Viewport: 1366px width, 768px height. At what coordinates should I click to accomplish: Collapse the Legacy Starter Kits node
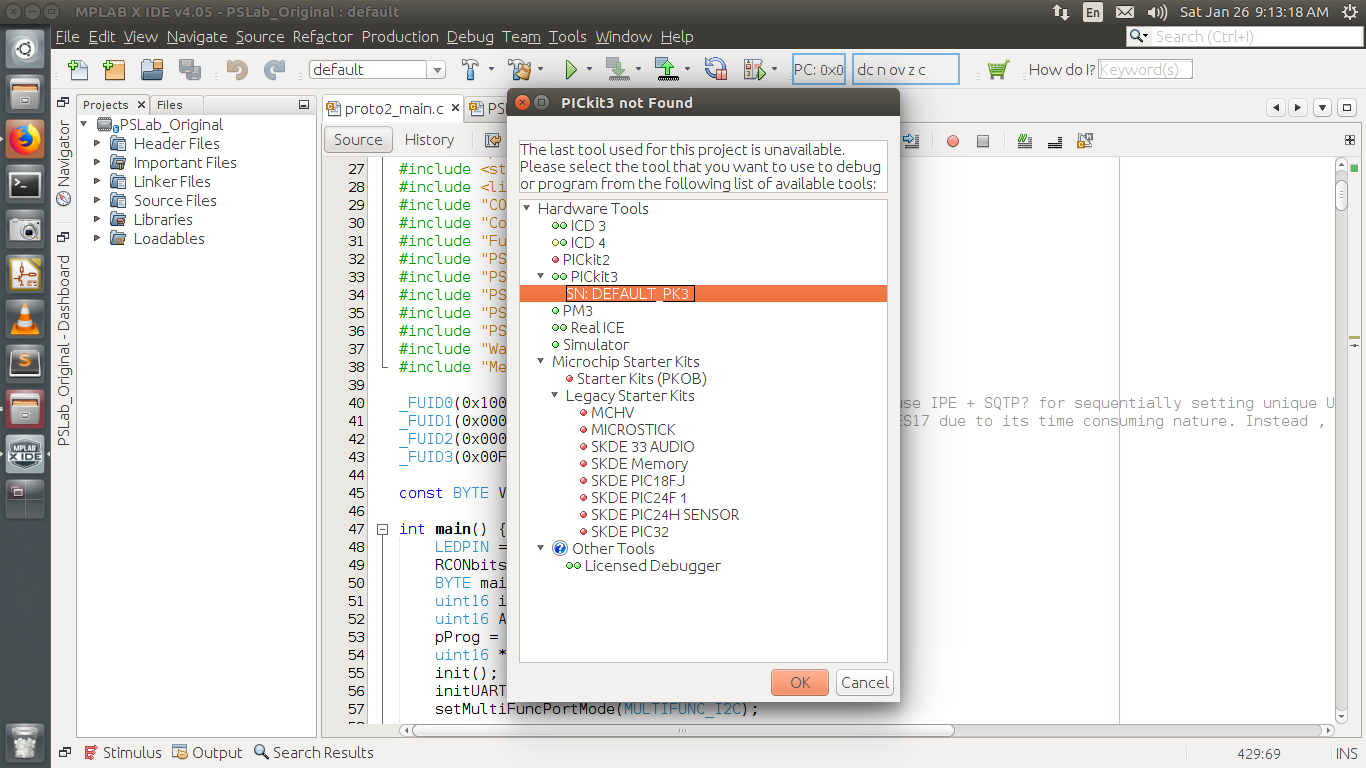pos(555,396)
